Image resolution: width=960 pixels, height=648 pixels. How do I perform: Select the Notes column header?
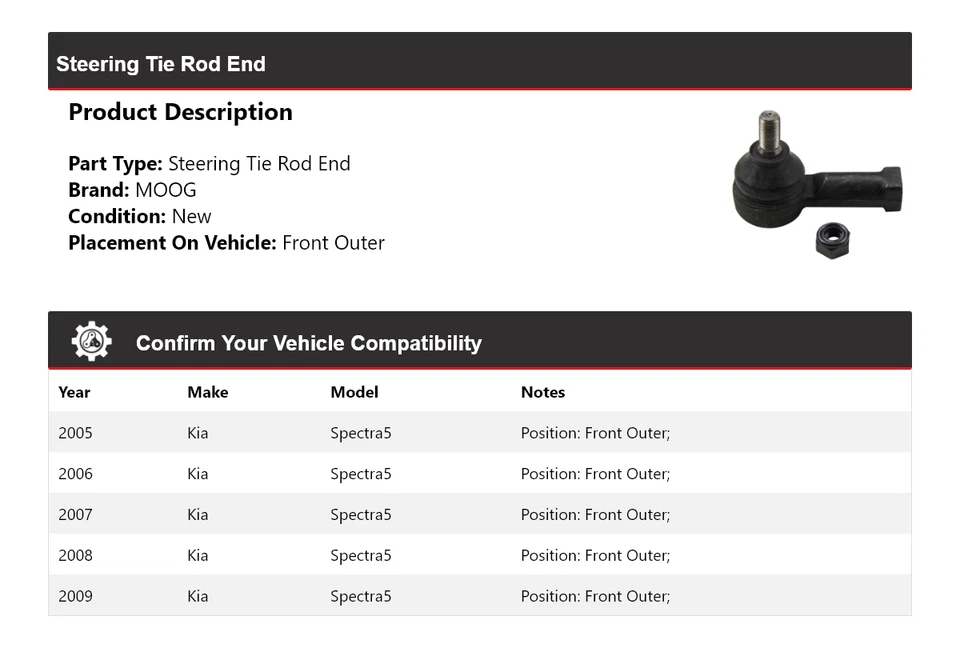coord(543,392)
